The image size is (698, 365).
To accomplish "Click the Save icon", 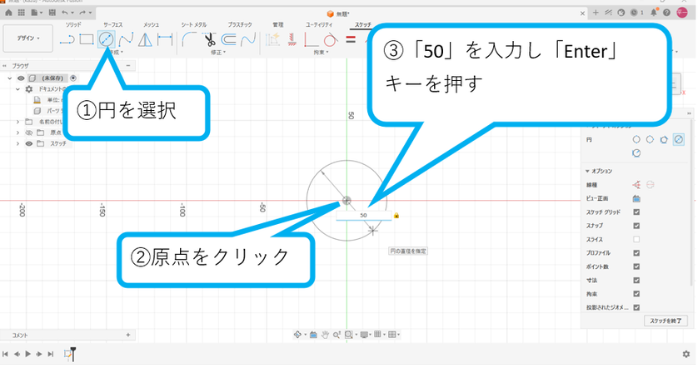I will pos(52,12).
